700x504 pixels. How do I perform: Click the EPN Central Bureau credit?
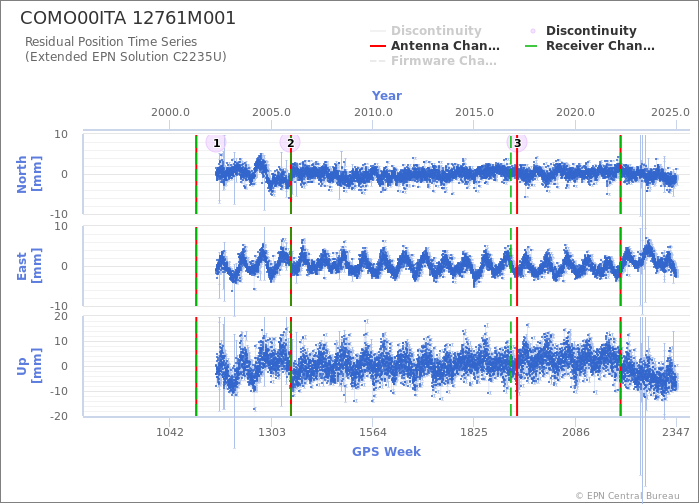pos(627,496)
